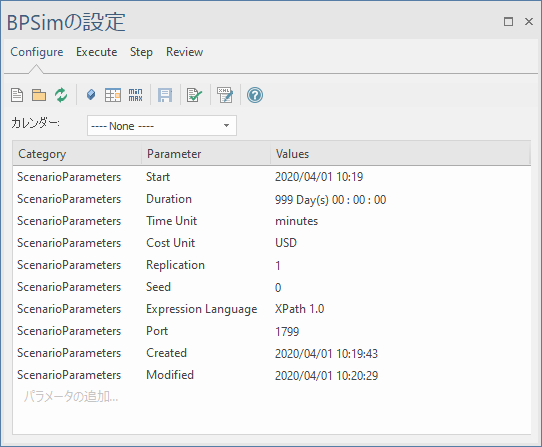542x447 pixels.
Task: Switch to the Configure tab
Action: 37,52
